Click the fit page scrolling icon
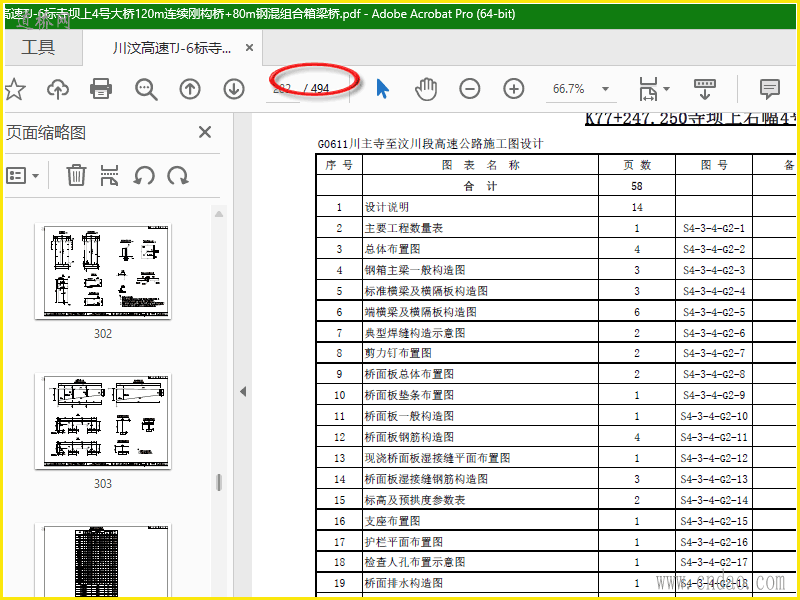The image size is (800, 600). click(648, 89)
